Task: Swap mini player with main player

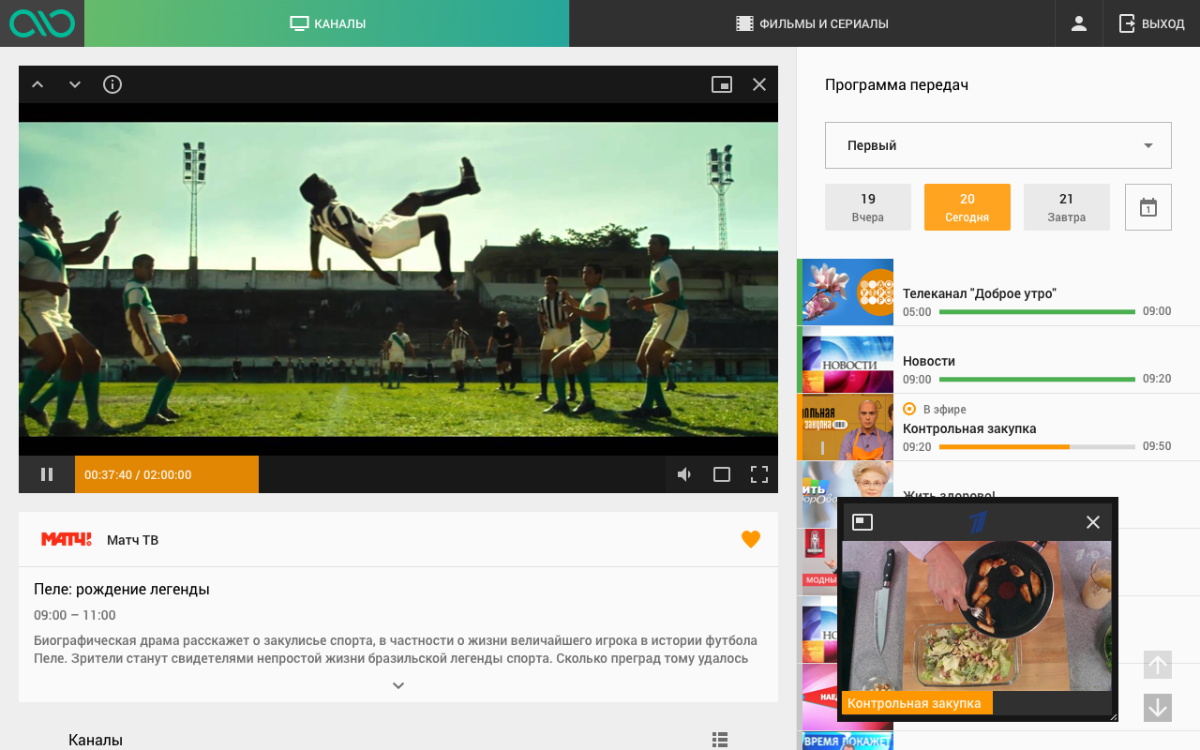Action: [862, 522]
